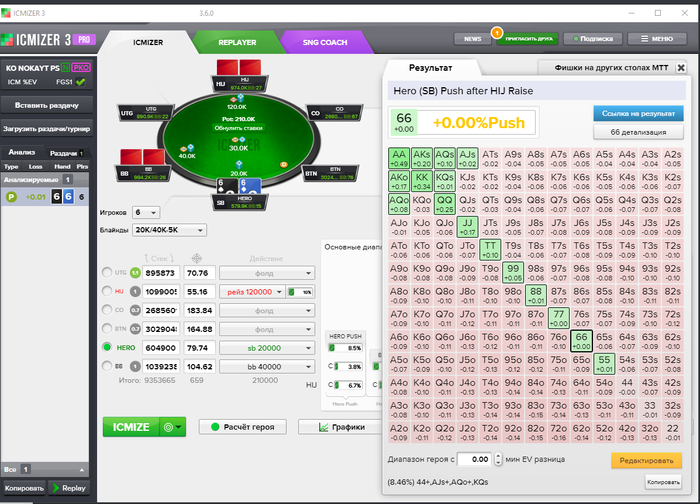This screenshot has width=700, height=504.
Task: Click the UTG stack badge icon 1.1
Action: click(x=135, y=273)
